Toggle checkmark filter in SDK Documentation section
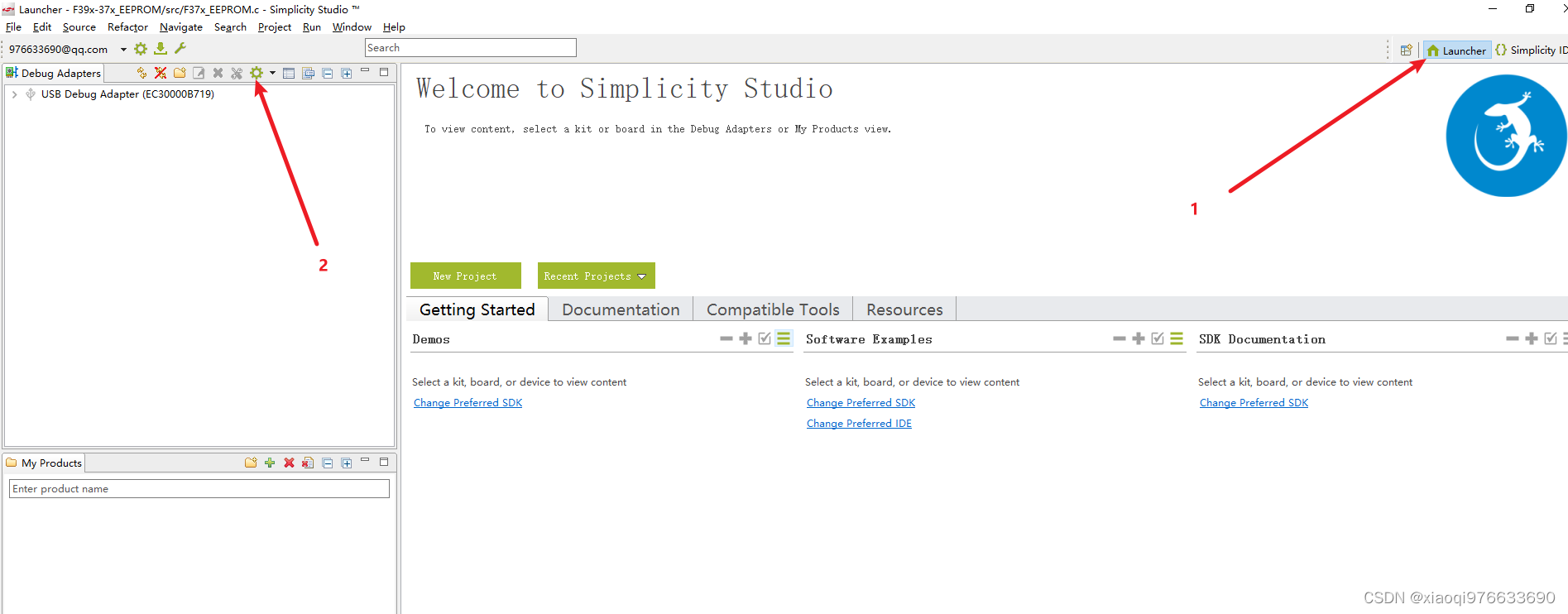The height and width of the screenshot is (614, 1568). coord(1551,338)
